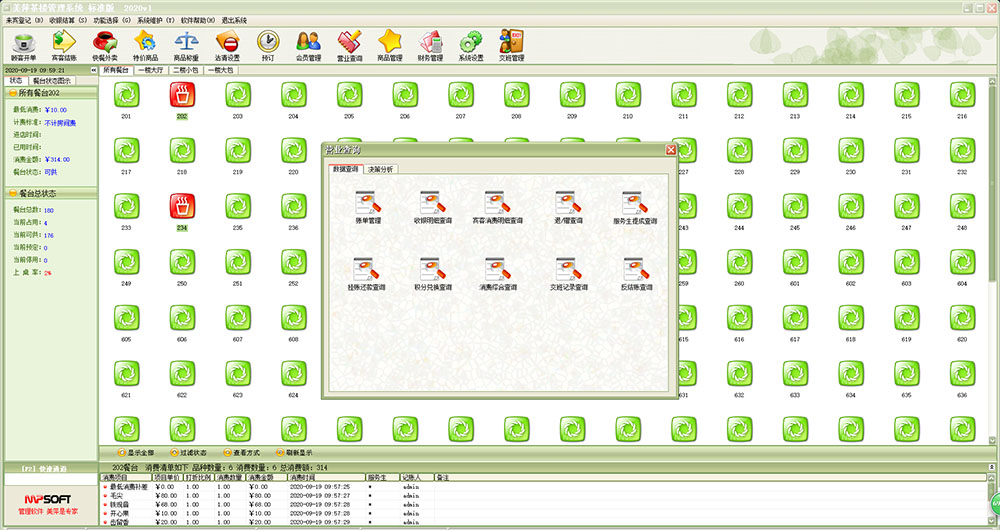Select occupied red table 234
Image resolution: width=1000 pixels, height=530 pixels.
[x=182, y=208]
